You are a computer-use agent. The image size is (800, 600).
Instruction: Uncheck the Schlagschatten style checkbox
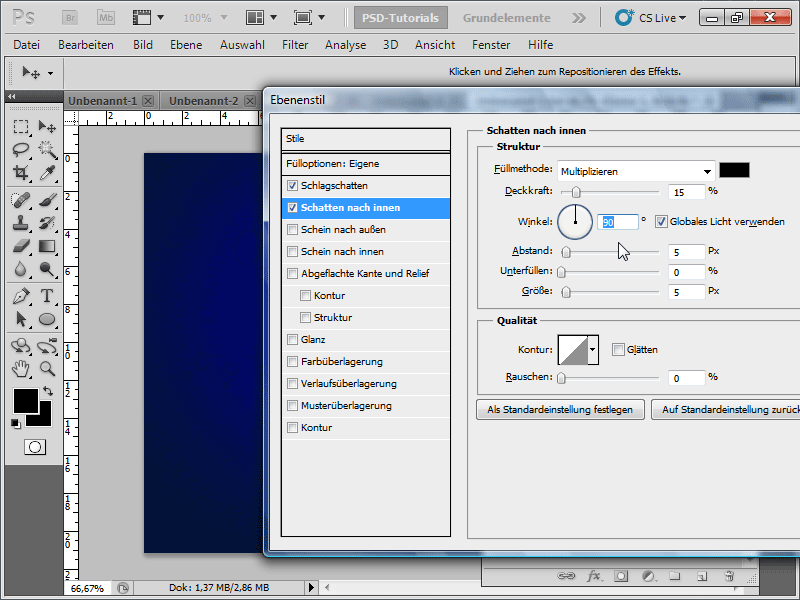click(x=292, y=186)
